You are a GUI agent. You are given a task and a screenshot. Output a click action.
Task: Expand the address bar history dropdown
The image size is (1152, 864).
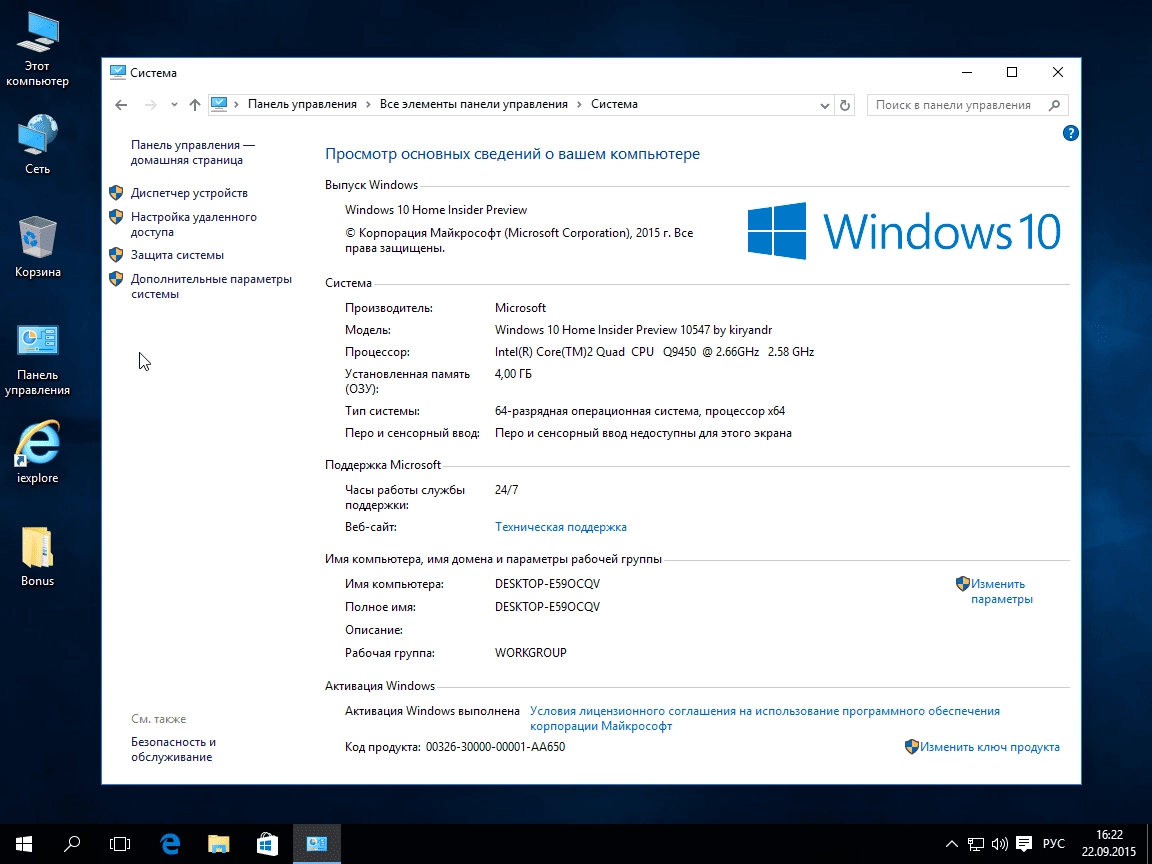(x=824, y=105)
